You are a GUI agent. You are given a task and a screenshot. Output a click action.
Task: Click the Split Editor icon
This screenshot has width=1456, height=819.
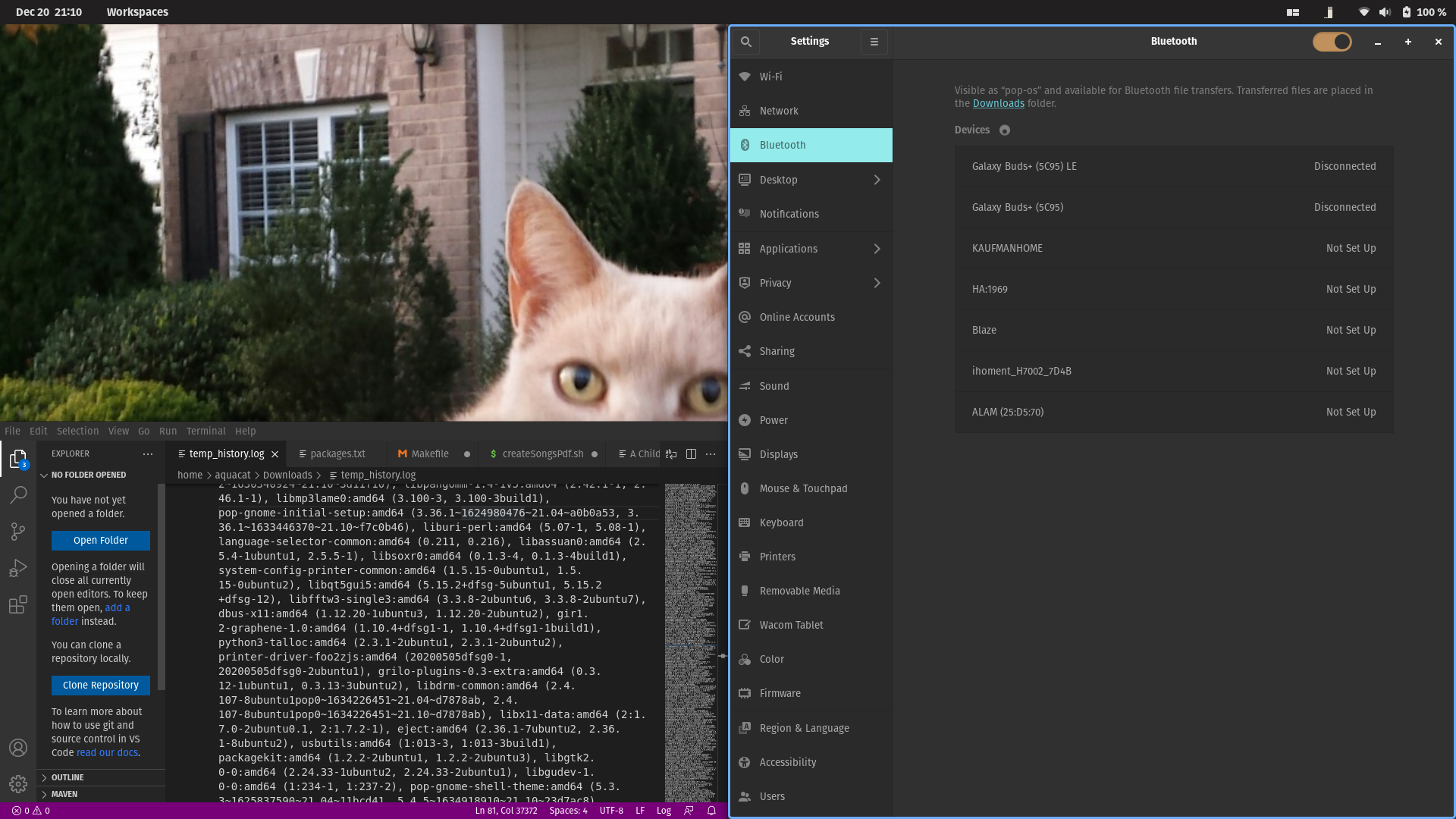(x=691, y=453)
